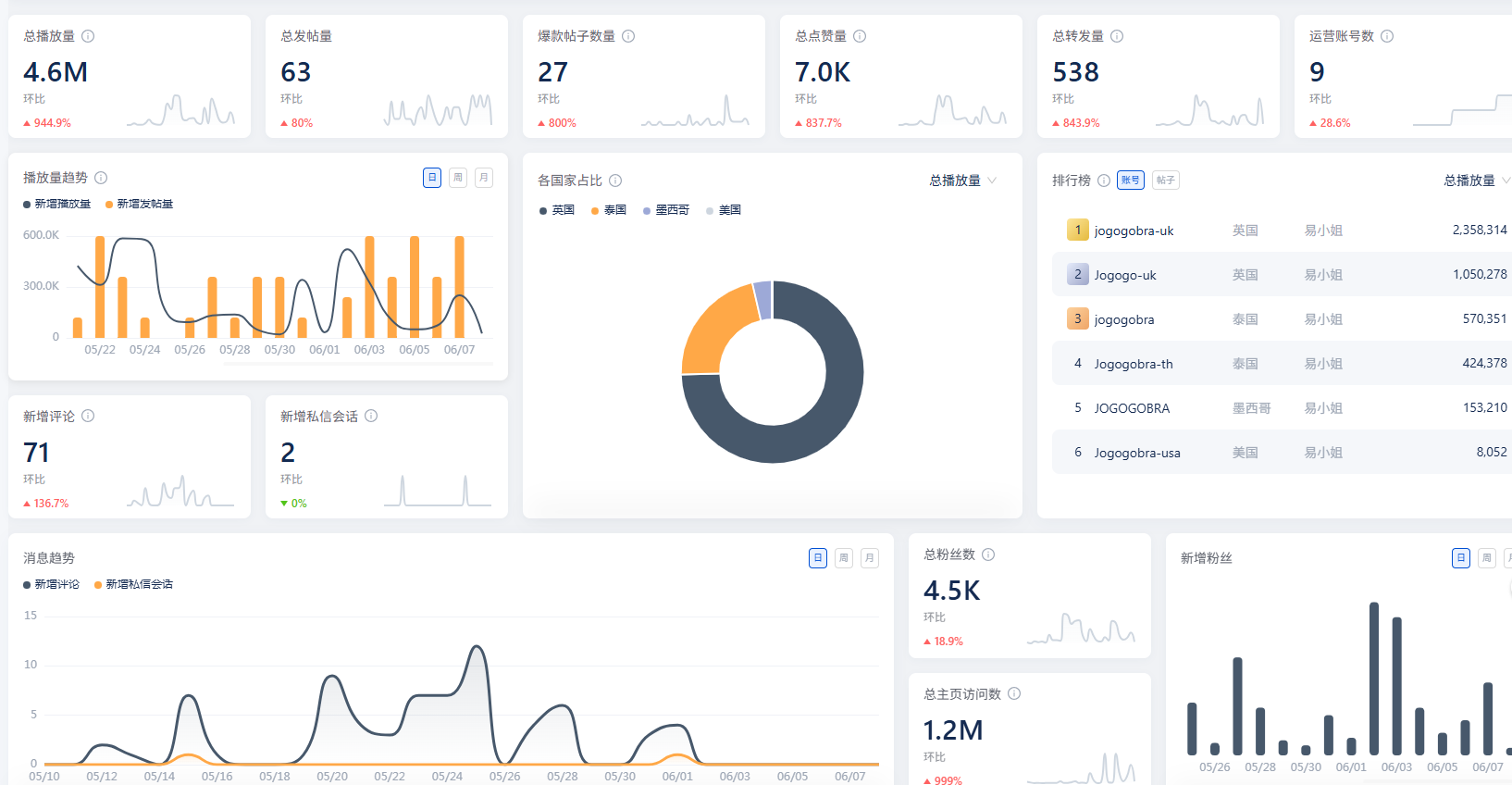Select 日 view in 新增粉丝 chart
Viewport: 1512px width, 785px height.
coord(1461,558)
